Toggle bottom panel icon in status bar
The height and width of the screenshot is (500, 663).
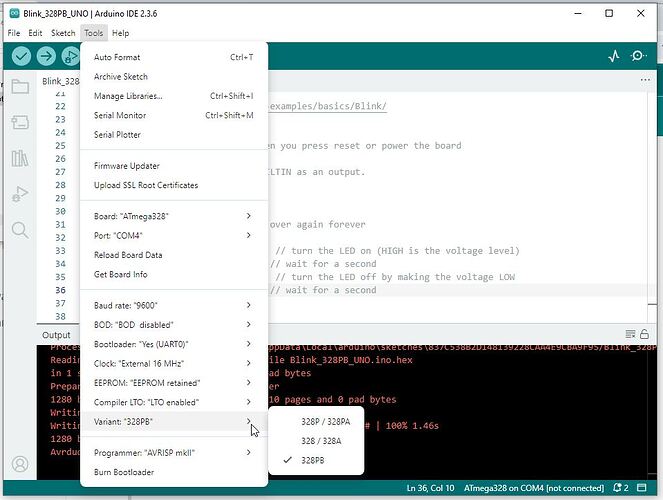[x=641, y=488]
